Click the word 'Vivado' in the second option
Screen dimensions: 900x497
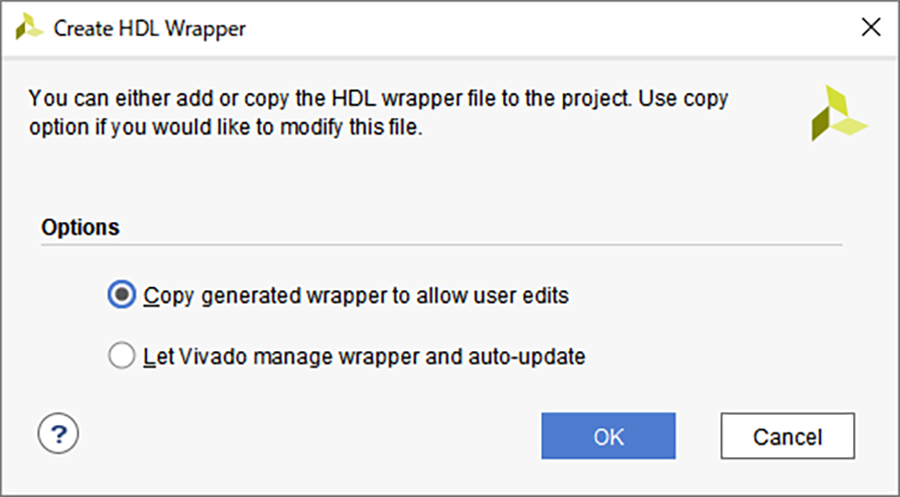tap(212, 356)
